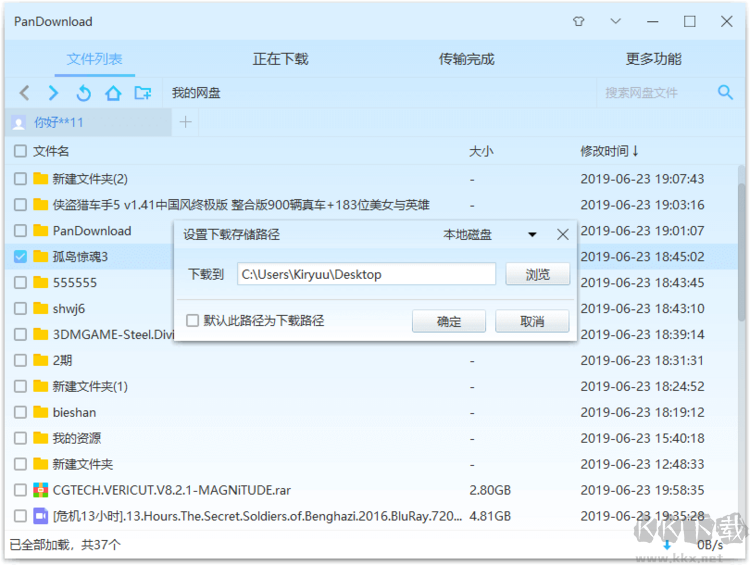Uncheck the 孤岛惊魂3 checkbox
This screenshot has width=750, height=565.
[20, 256]
